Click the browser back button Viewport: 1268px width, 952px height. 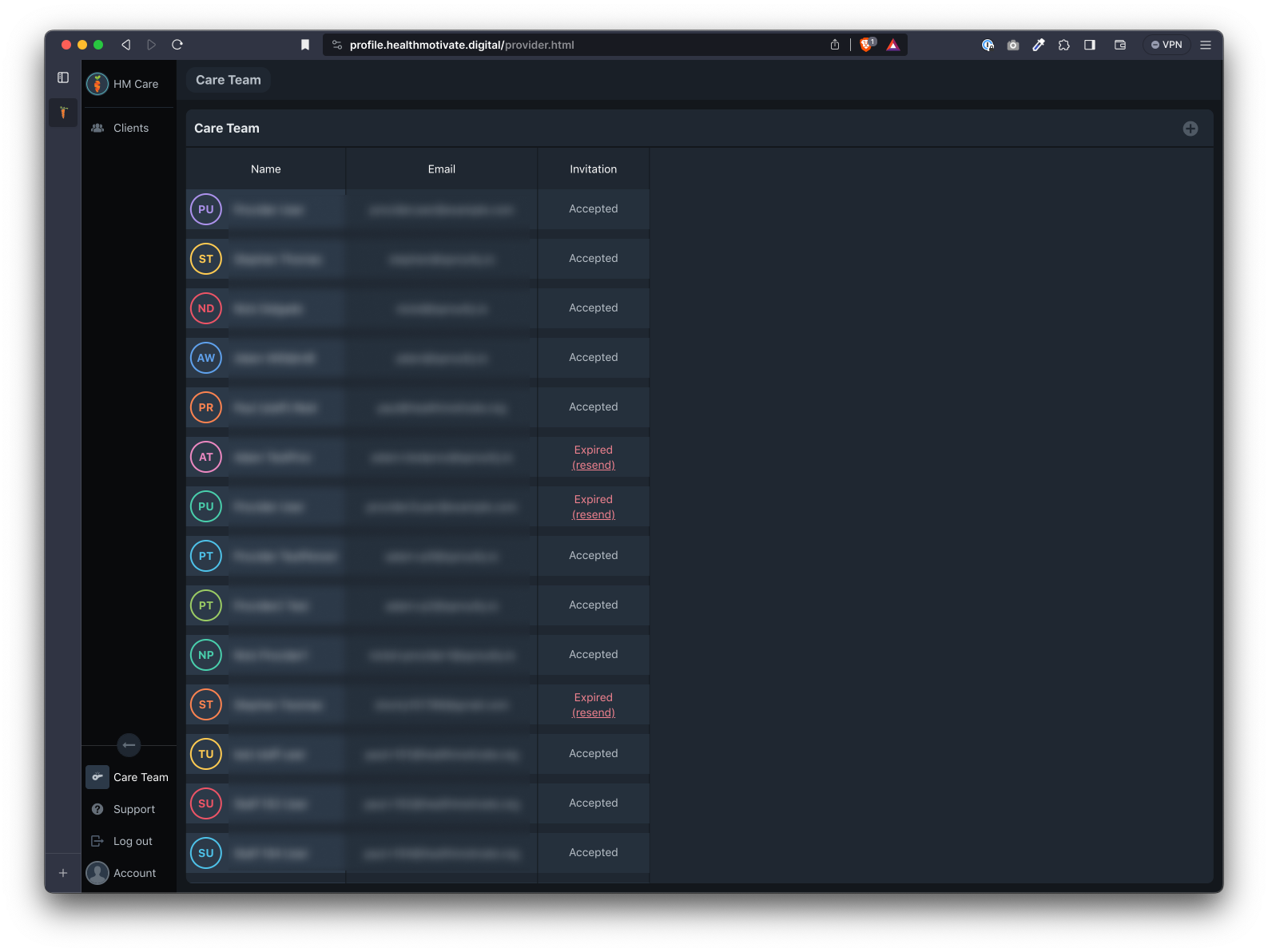point(125,45)
